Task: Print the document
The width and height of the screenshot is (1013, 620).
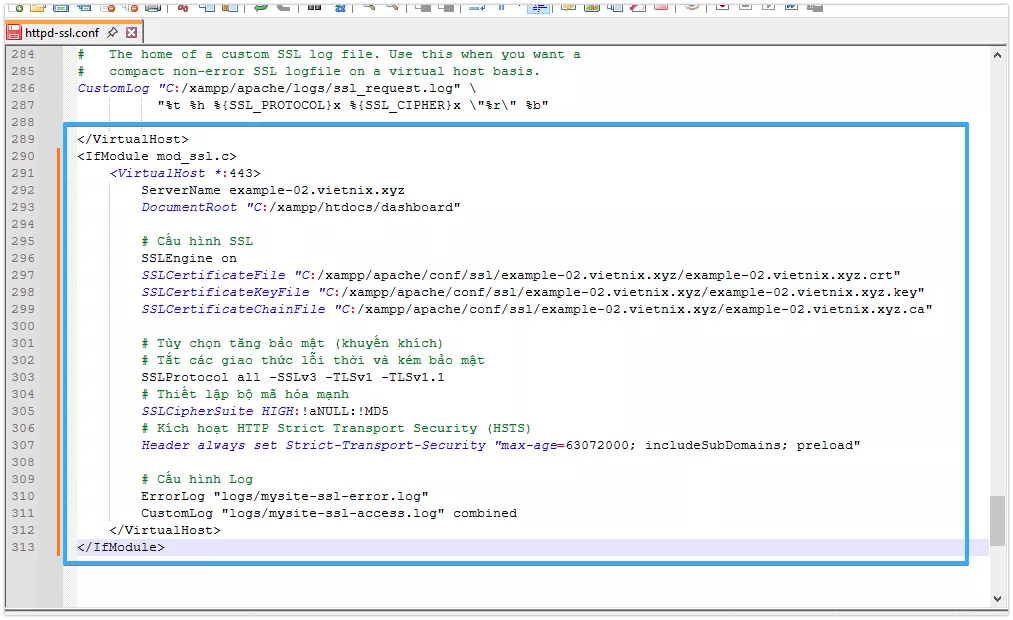Action: coord(153,8)
